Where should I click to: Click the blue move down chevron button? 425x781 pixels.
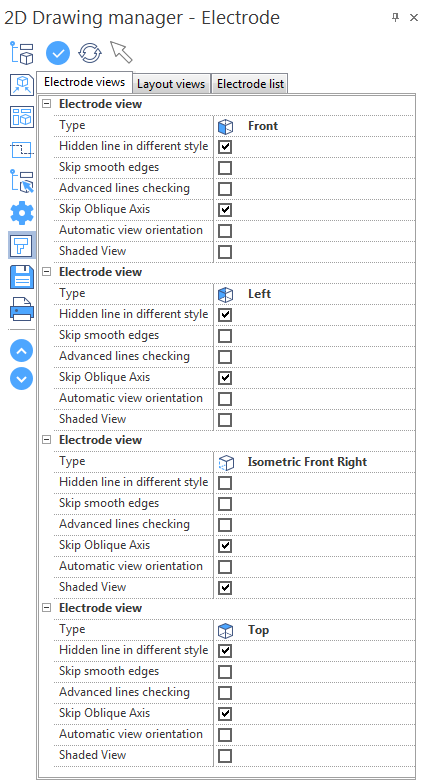[21, 379]
